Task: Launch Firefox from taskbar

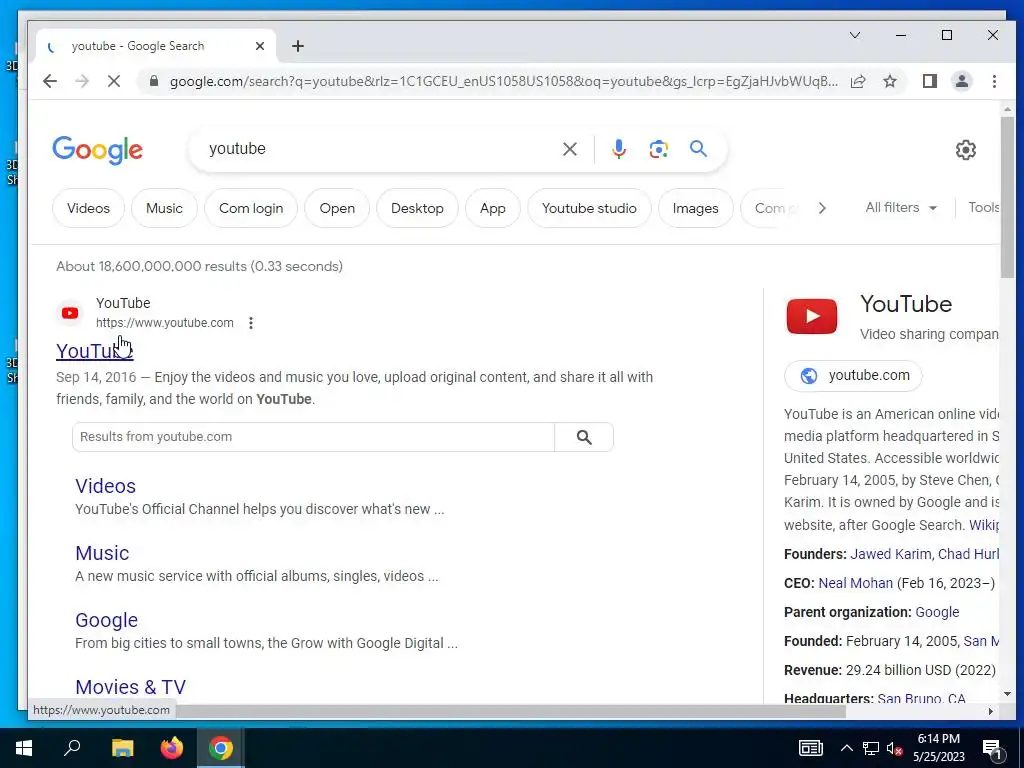Action: tap(172, 748)
